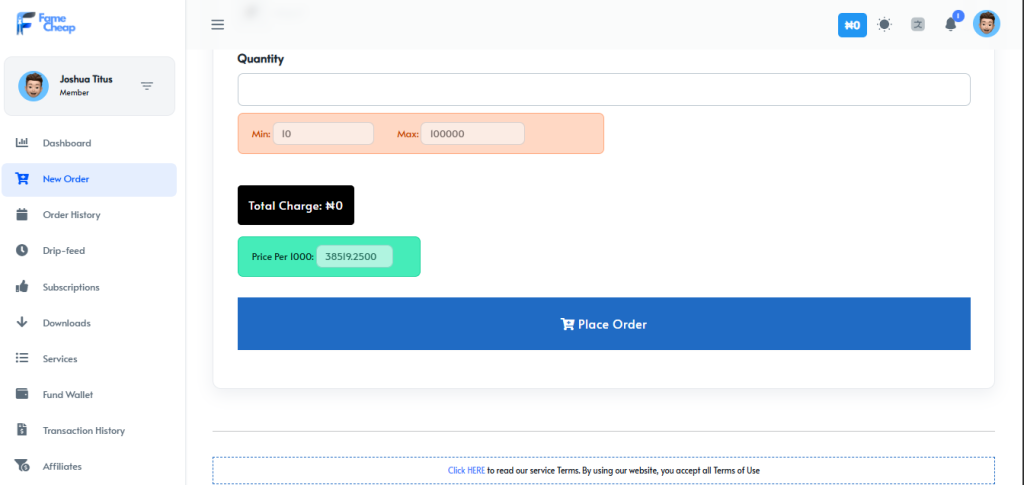
Task: Click the FameCheap logo
Action: pyautogui.click(x=46, y=23)
